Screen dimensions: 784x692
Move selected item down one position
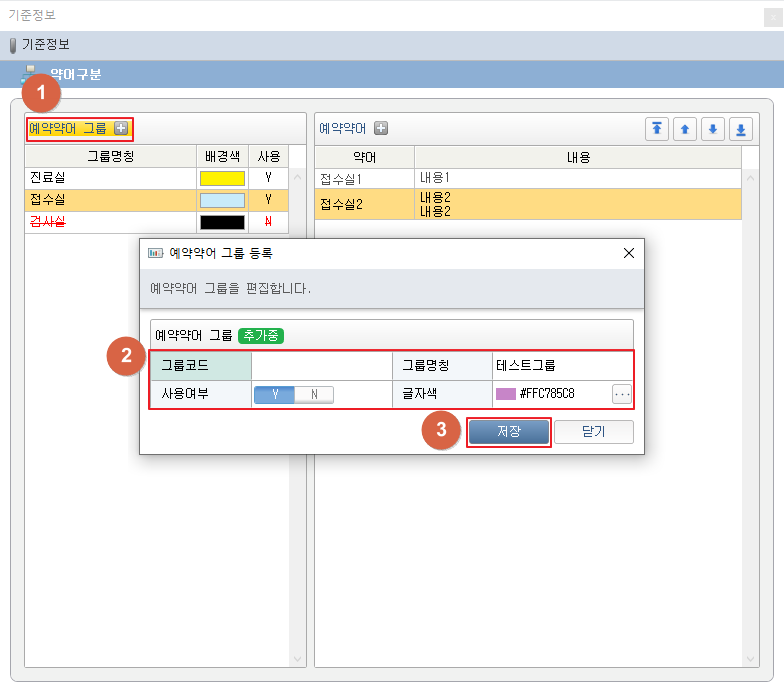[x=712, y=129]
